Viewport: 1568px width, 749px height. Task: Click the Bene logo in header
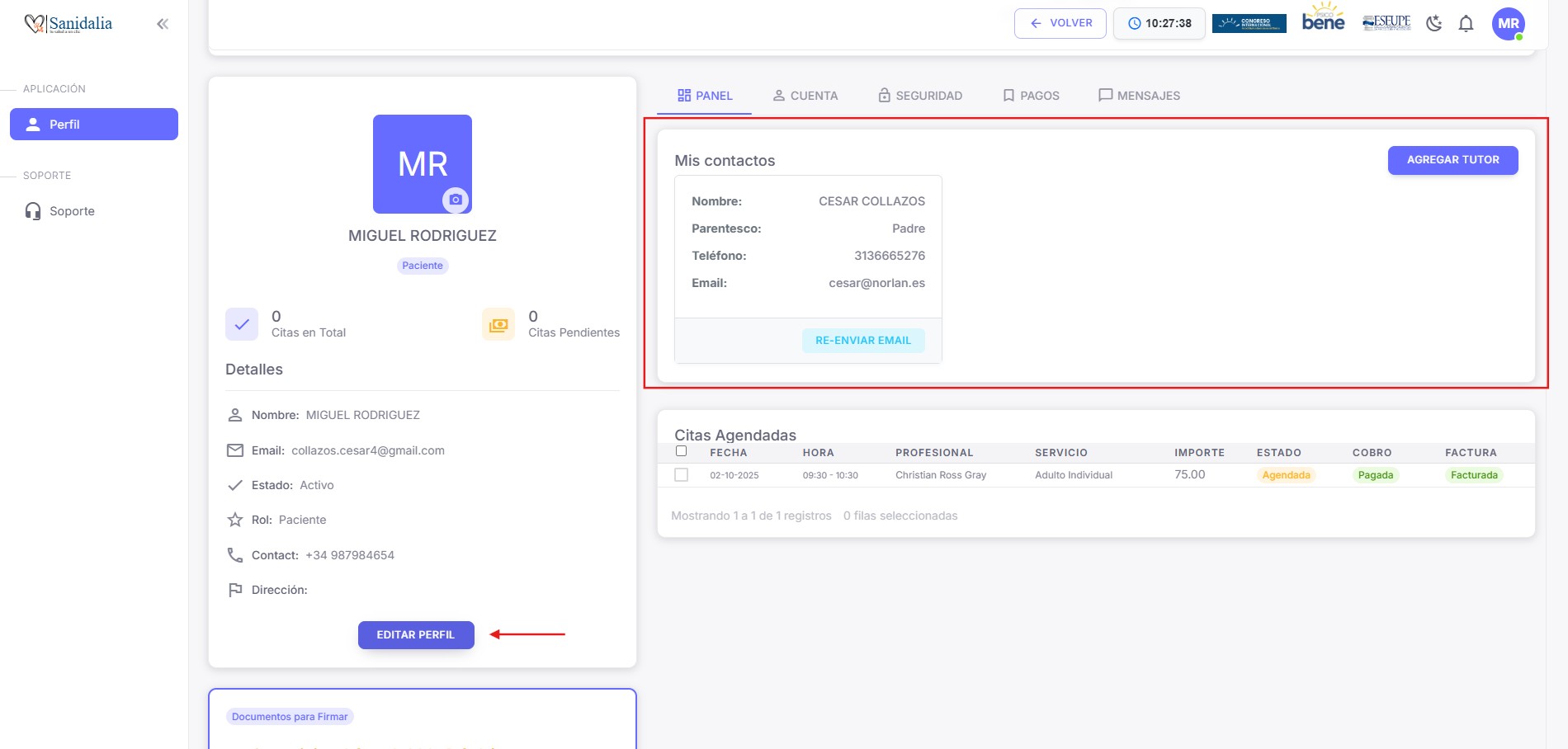pos(1323,19)
